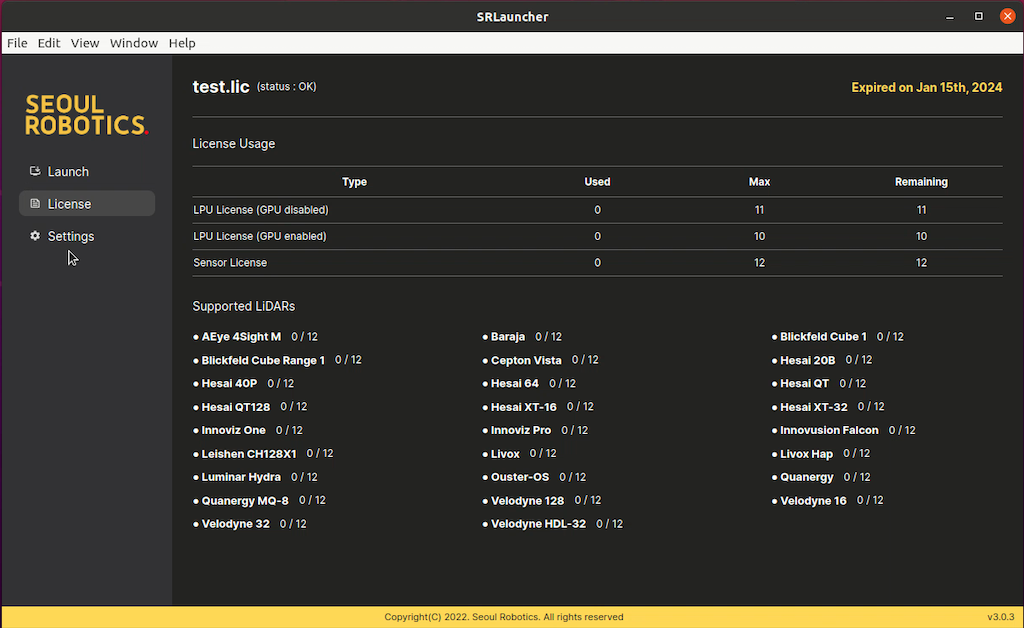This screenshot has height=628, width=1024.
Task: Click the v3.0.3 version label
Action: point(1000,617)
